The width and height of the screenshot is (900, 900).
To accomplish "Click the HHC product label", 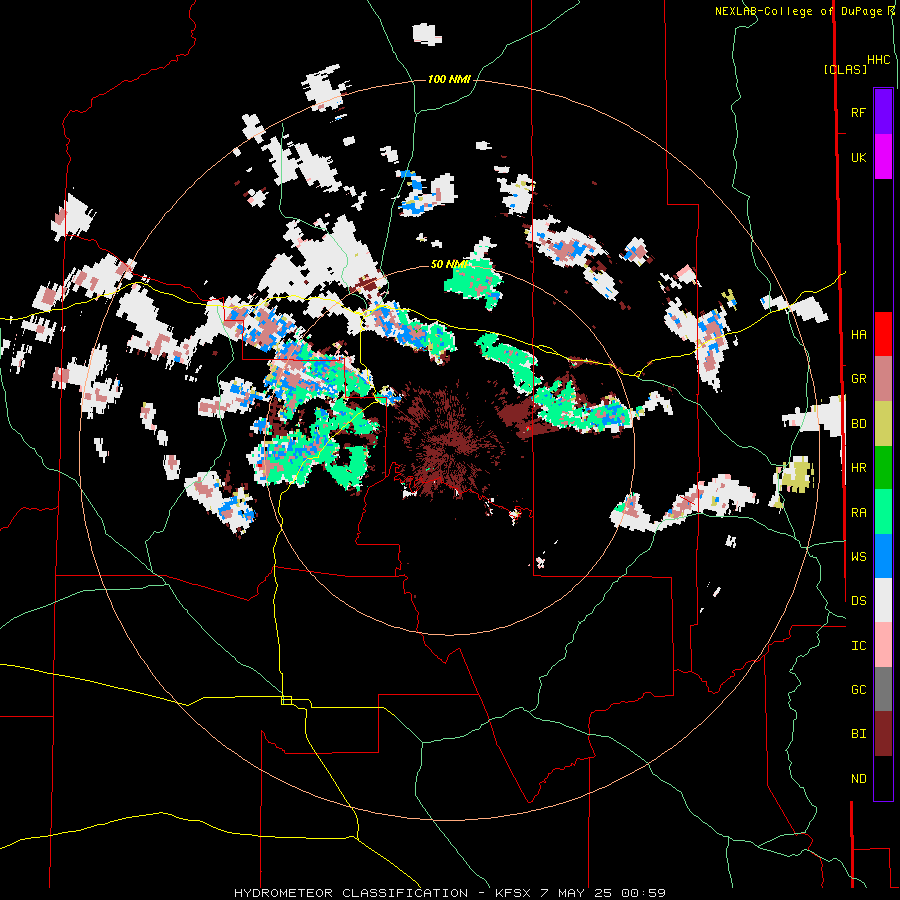I will (879, 60).
